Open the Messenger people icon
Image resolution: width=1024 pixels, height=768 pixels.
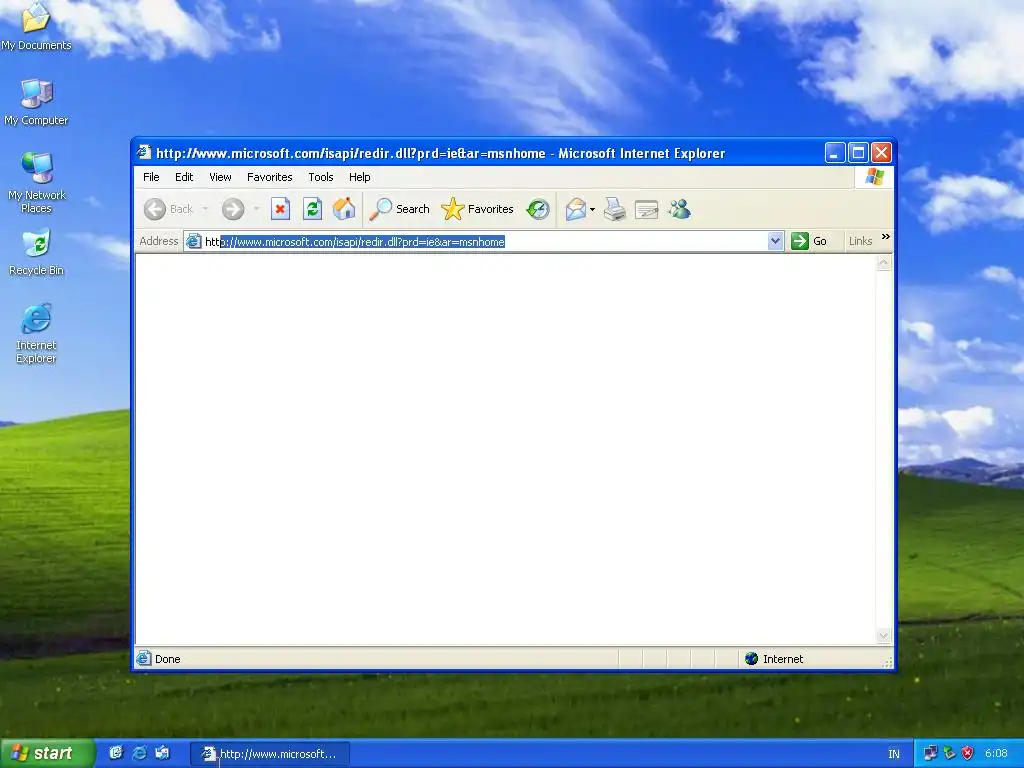680,209
